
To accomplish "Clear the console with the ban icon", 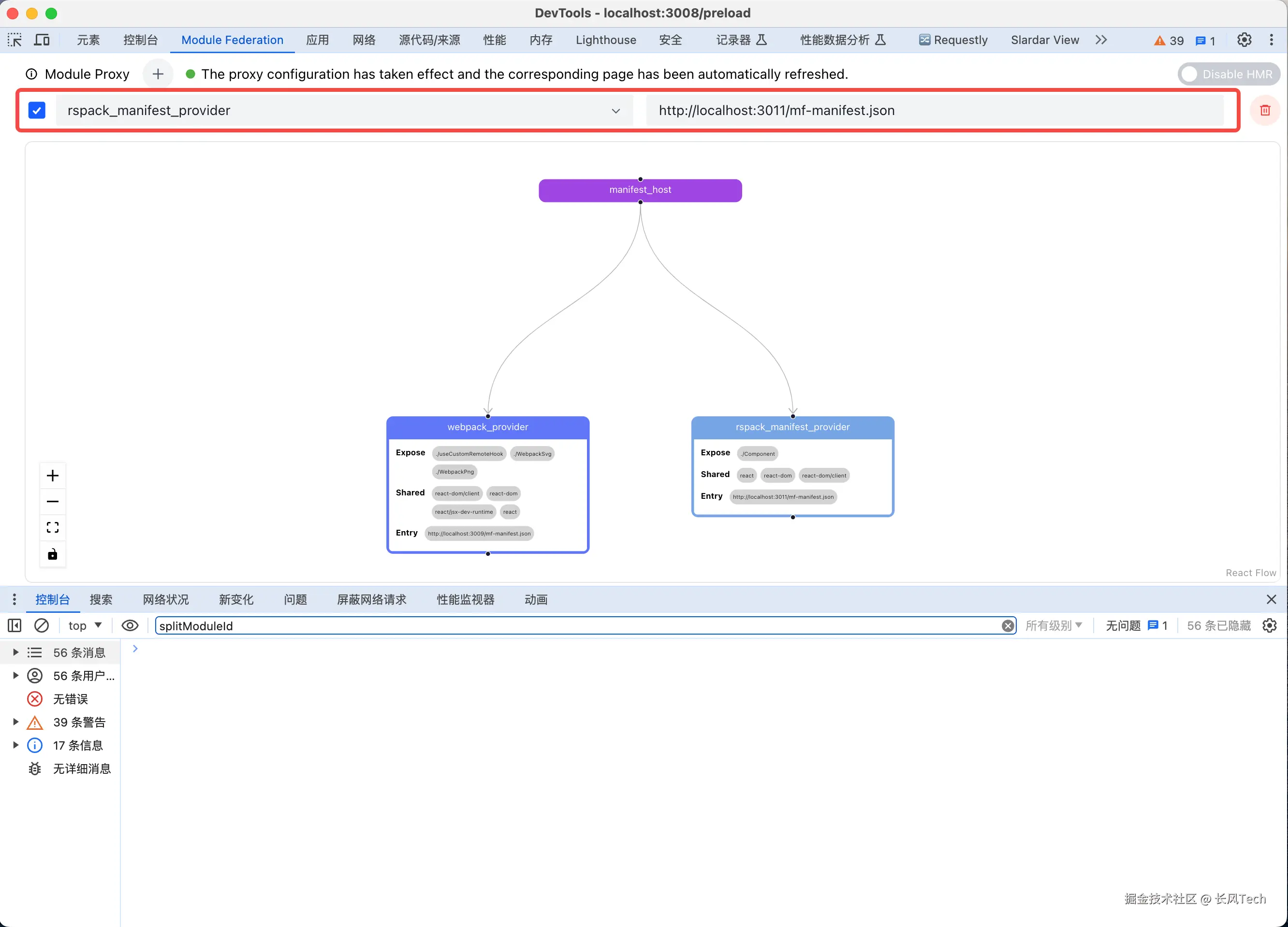I will coord(42,625).
